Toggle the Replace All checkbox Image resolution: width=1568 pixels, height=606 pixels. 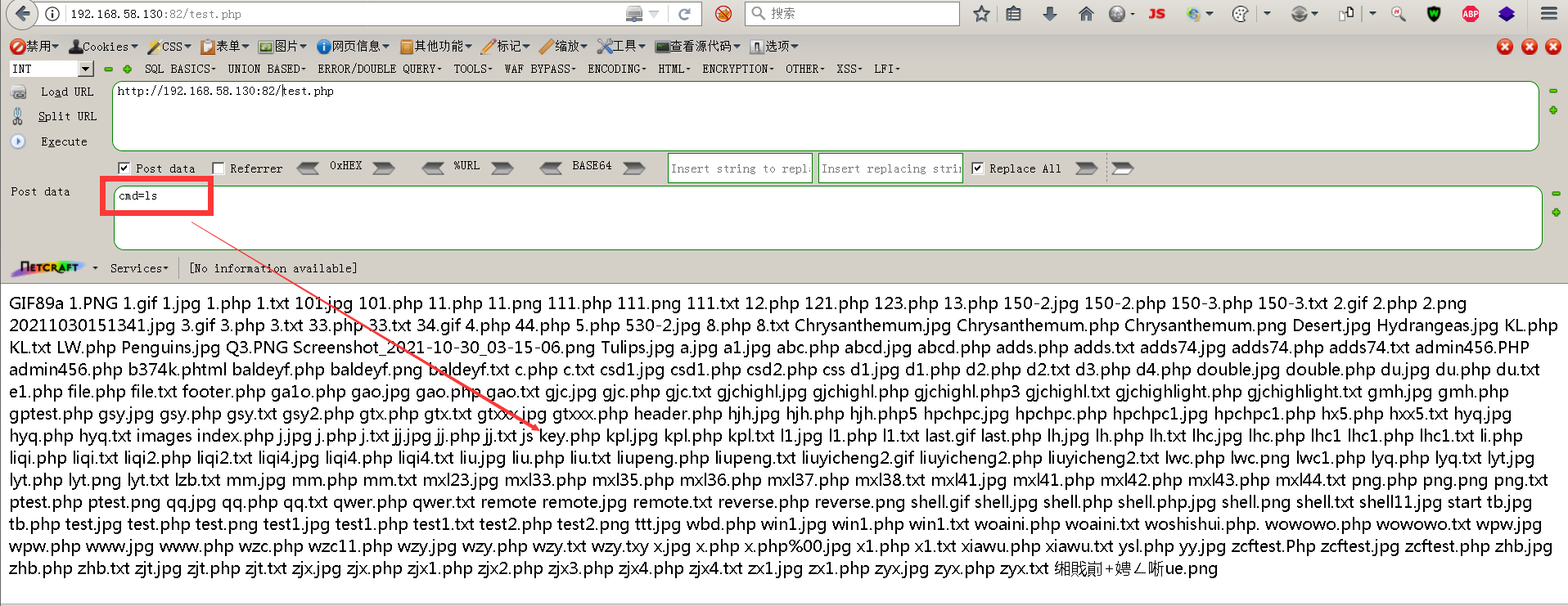click(977, 168)
